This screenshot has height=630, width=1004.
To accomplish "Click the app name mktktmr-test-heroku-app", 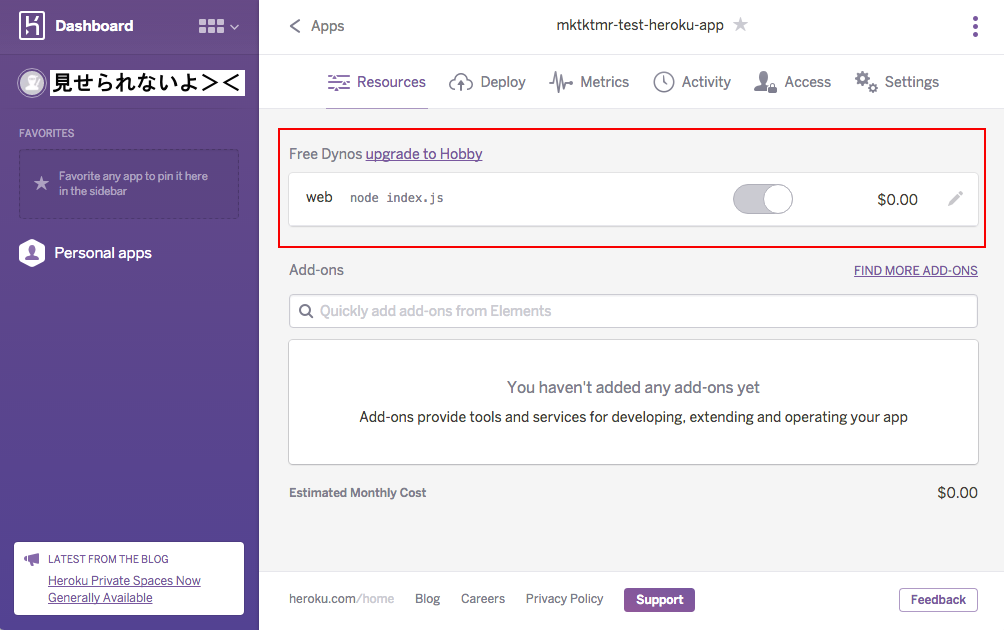I will [640, 26].
